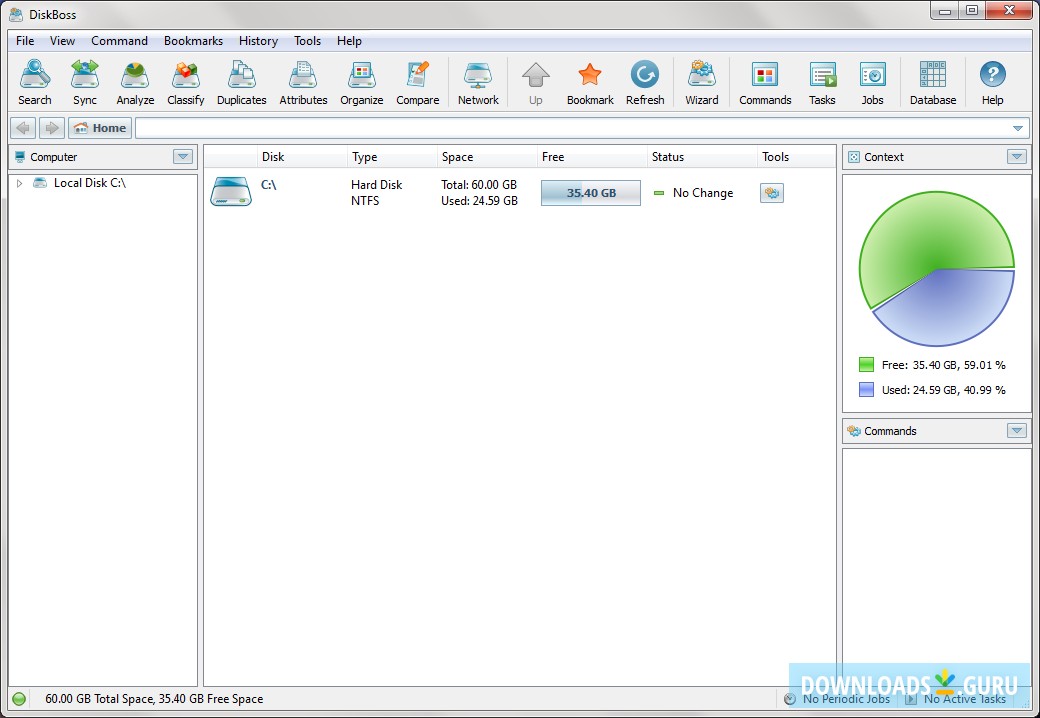The height and width of the screenshot is (718, 1040).
Task: Open the View menu
Action: tap(62, 40)
